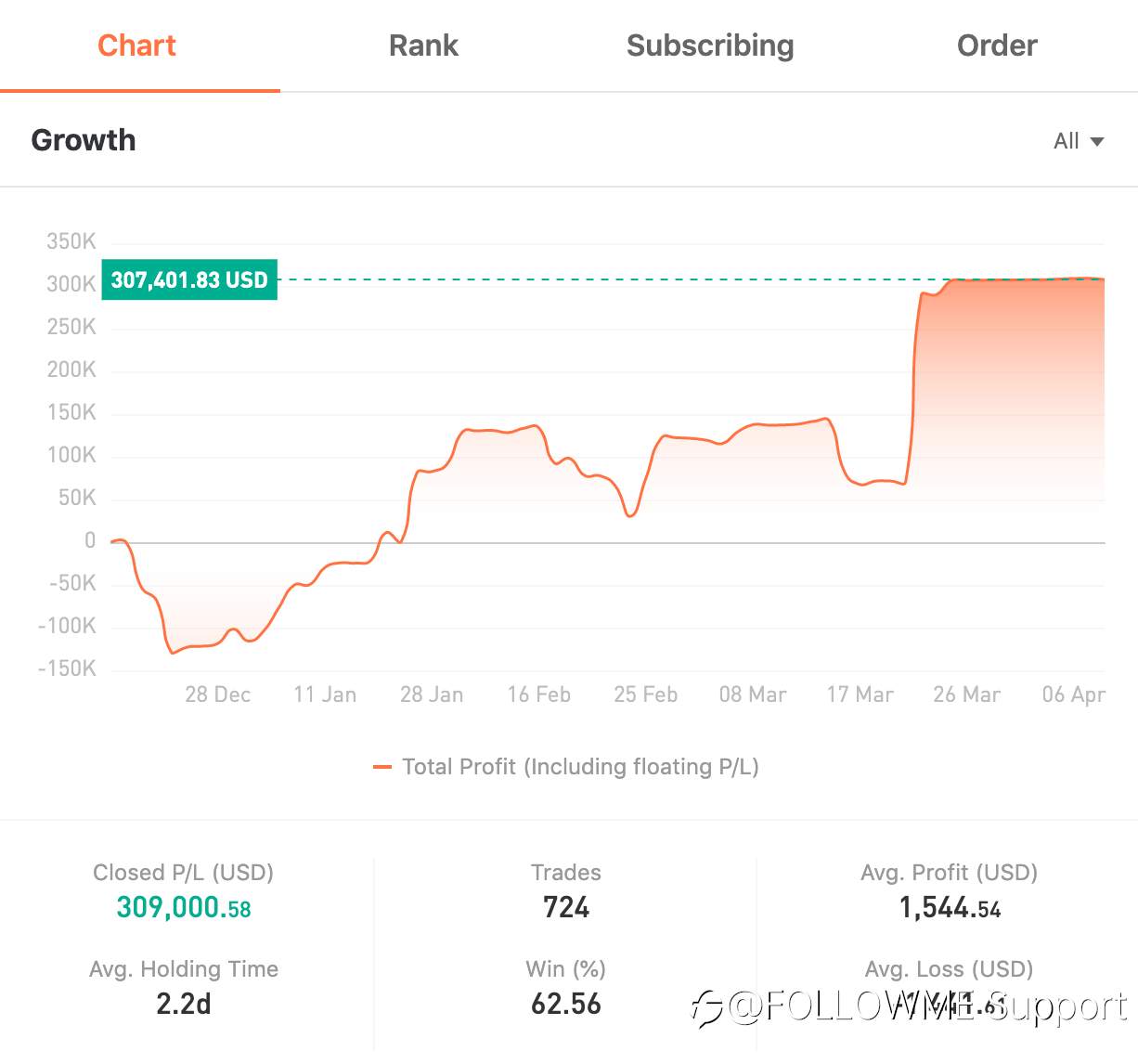Viewport: 1138px width, 1064px height.
Task: Open the All time range dropdown
Action: pyautogui.click(x=1079, y=141)
